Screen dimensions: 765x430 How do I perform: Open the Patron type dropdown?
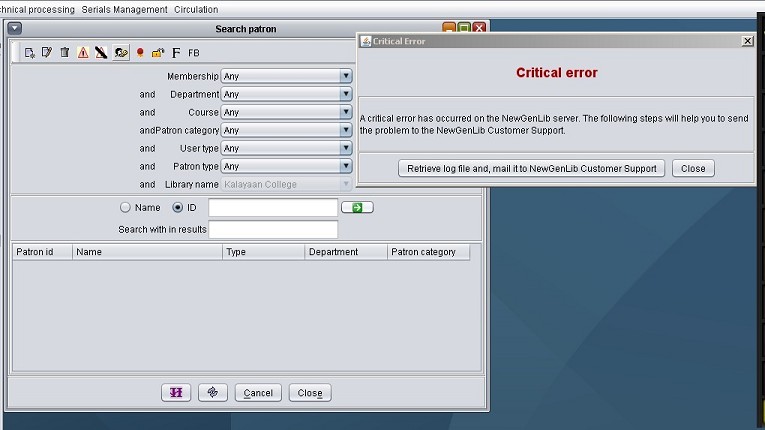(x=286, y=166)
